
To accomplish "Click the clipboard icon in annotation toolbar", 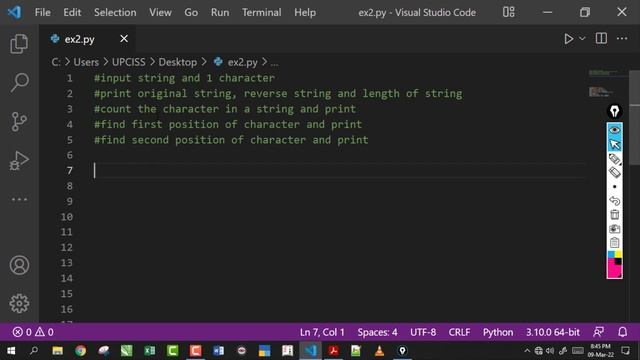I will pyautogui.click(x=614, y=243).
